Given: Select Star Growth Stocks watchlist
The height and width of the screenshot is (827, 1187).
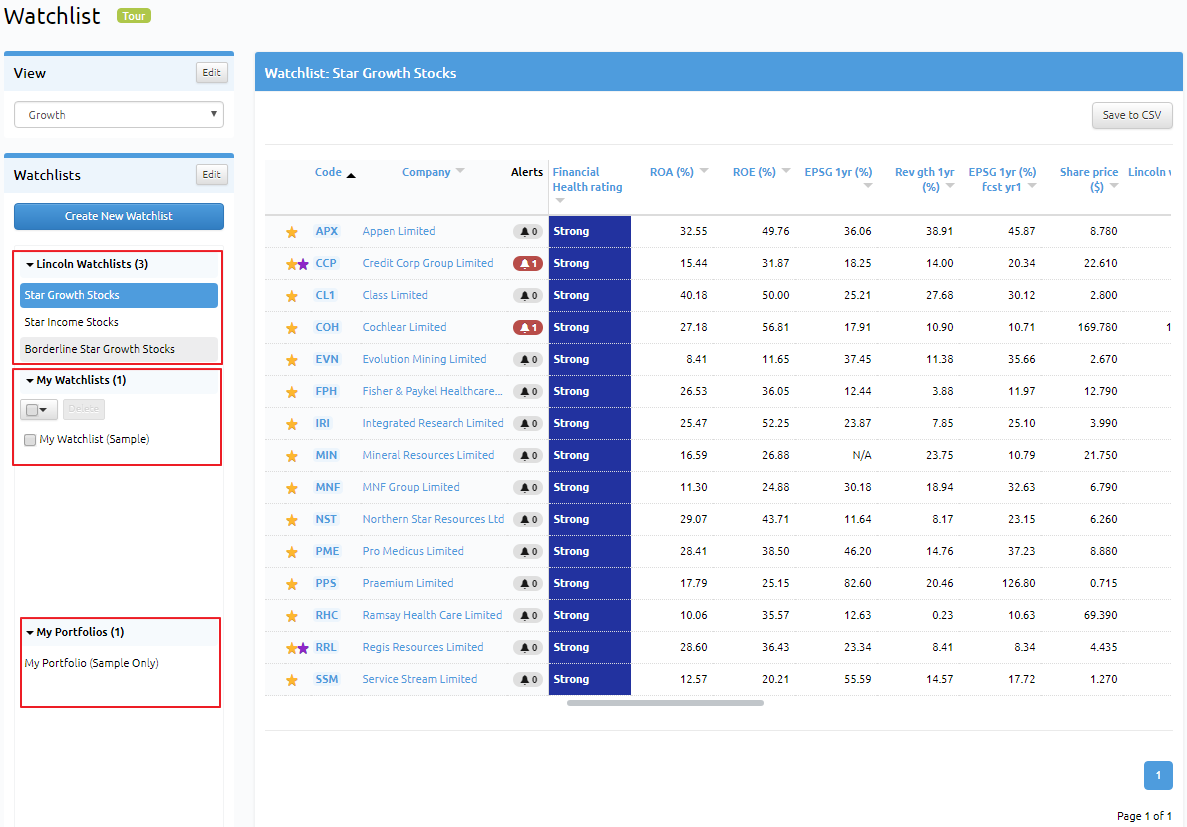Looking at the screenshot, I should click(x=119, y=295).
